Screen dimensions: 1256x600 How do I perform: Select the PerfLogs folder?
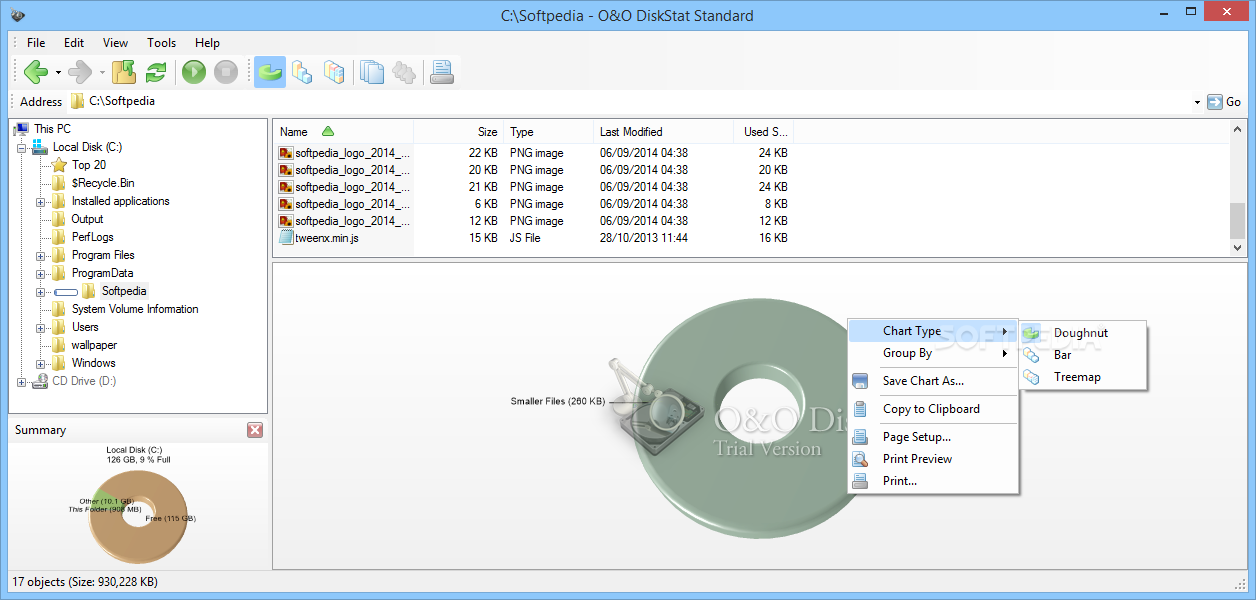click(x=93, y=237)
